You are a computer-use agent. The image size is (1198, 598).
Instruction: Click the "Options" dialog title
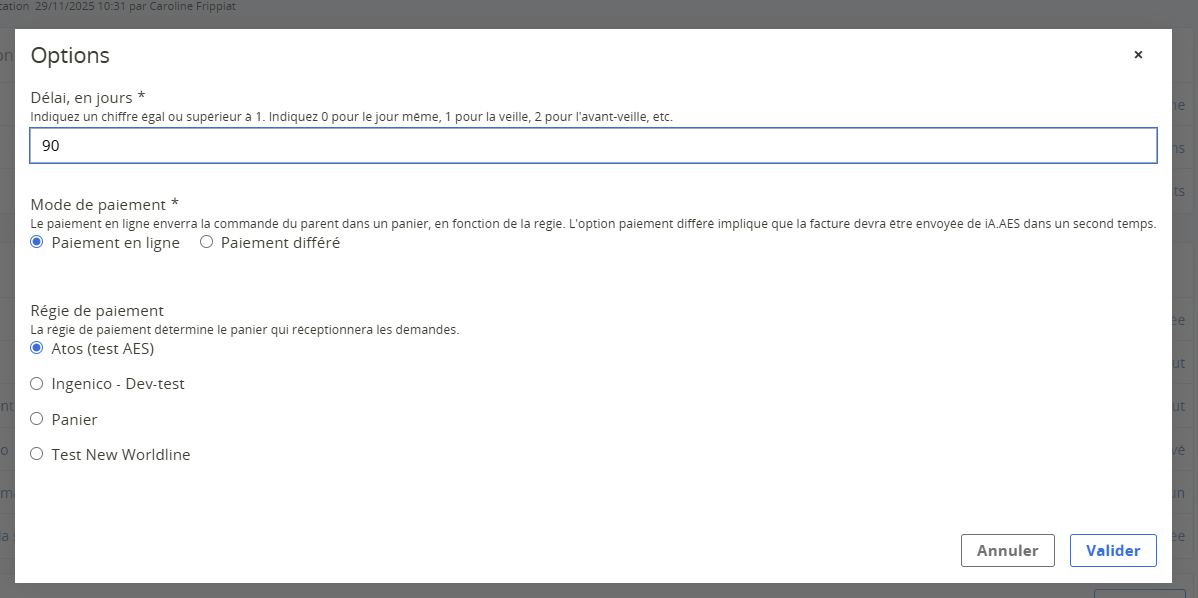click(70, 55)
